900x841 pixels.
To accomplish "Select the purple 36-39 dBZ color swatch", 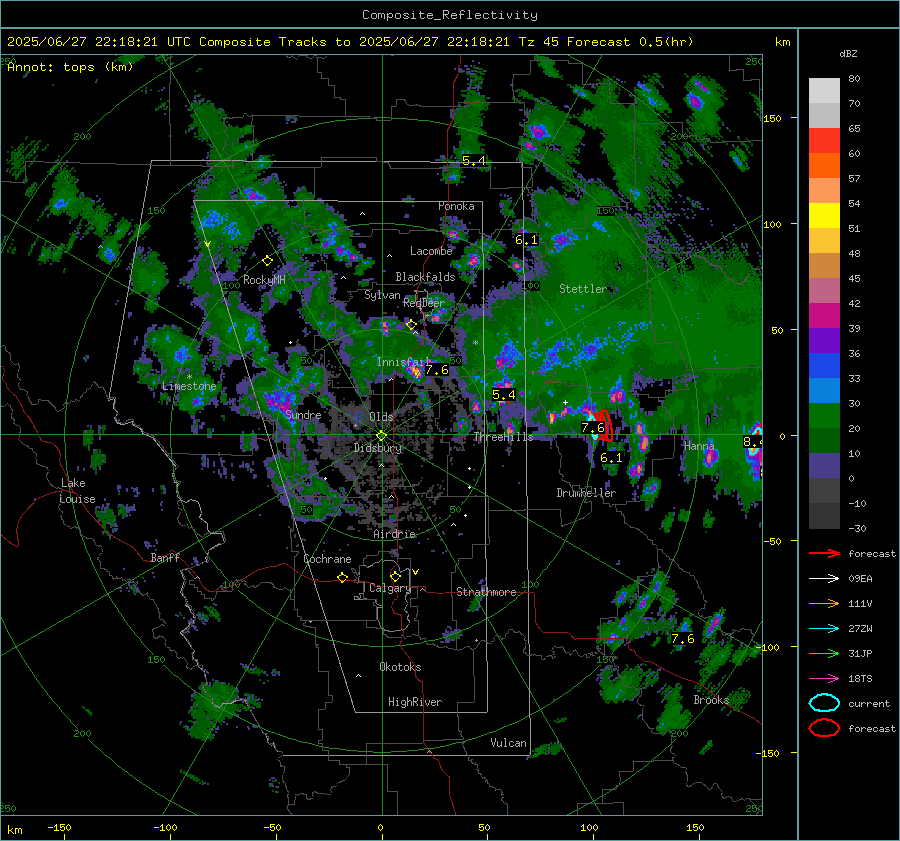I will (824, 341).
